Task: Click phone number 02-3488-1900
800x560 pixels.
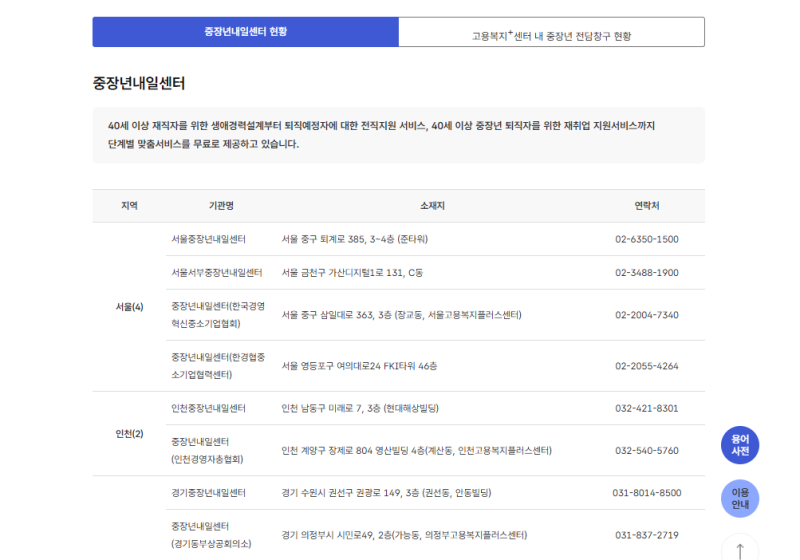Action: pos(646,273)
